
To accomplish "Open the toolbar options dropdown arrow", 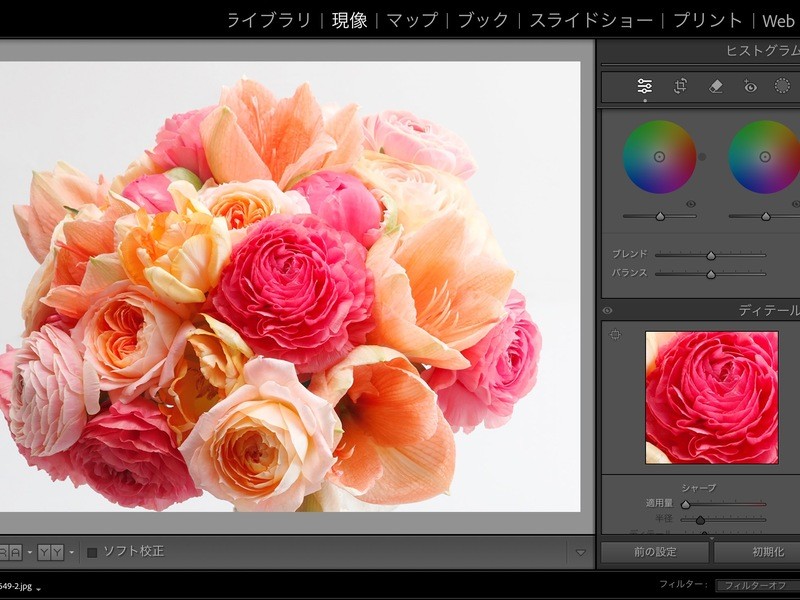I will pyautogui.click(x=580, y=552).
